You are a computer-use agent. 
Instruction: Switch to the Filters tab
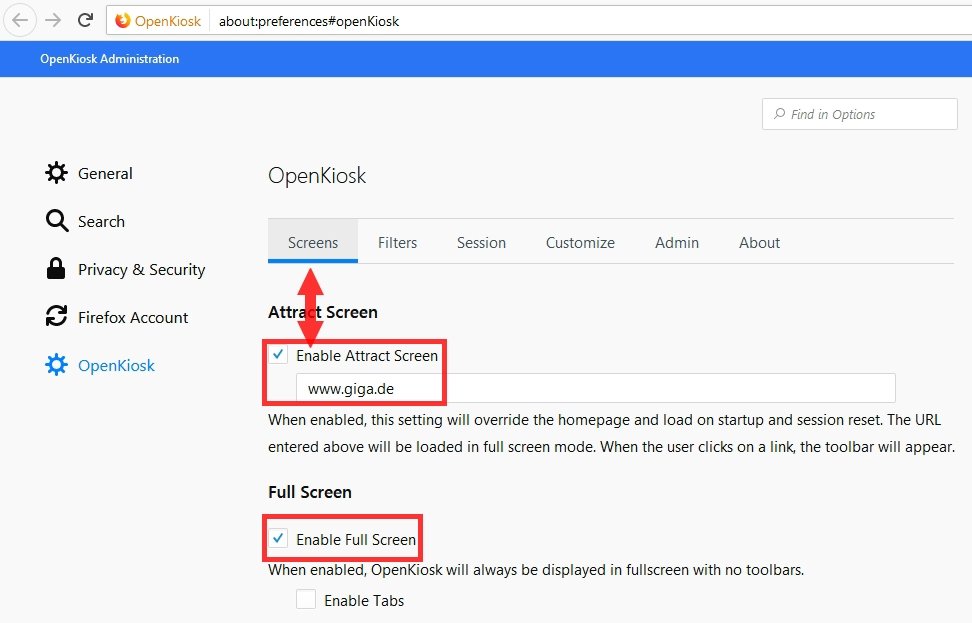click(x=397, y=242)
